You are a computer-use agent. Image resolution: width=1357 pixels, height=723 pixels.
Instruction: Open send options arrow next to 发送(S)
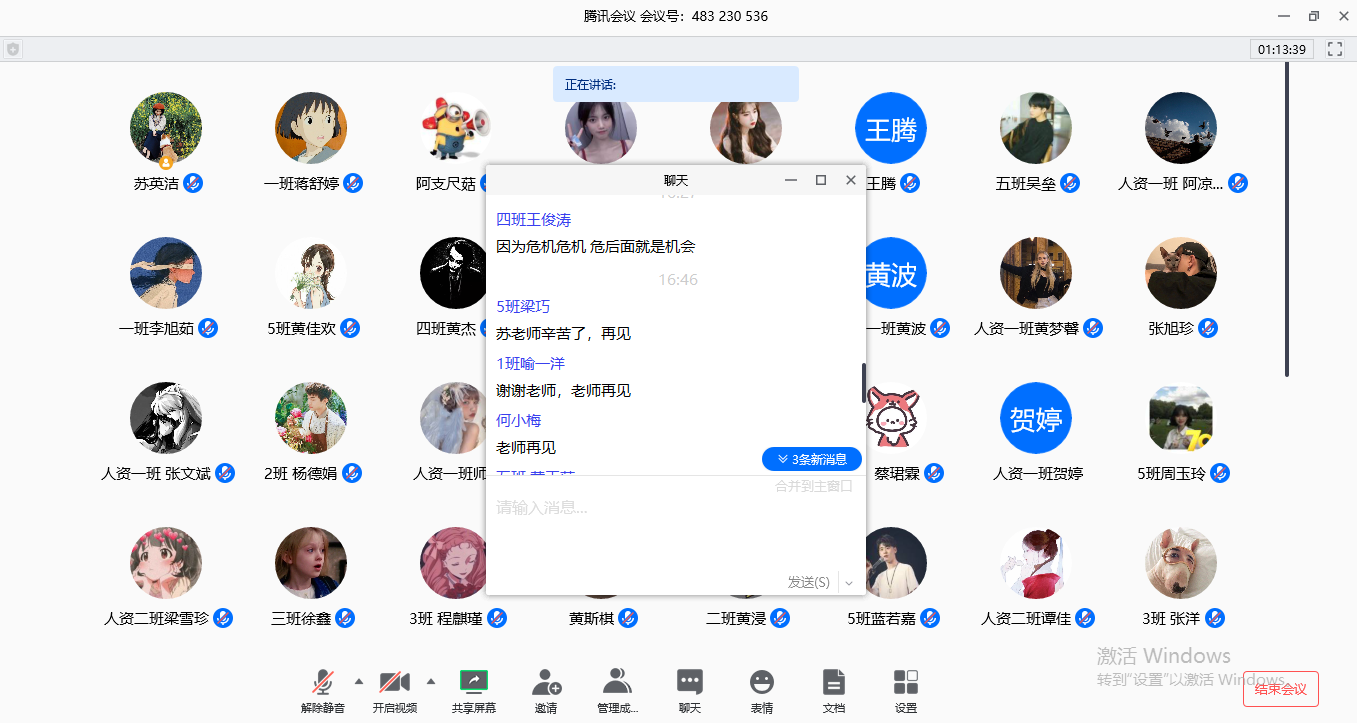pyautogui.click(x=849, y=582)
